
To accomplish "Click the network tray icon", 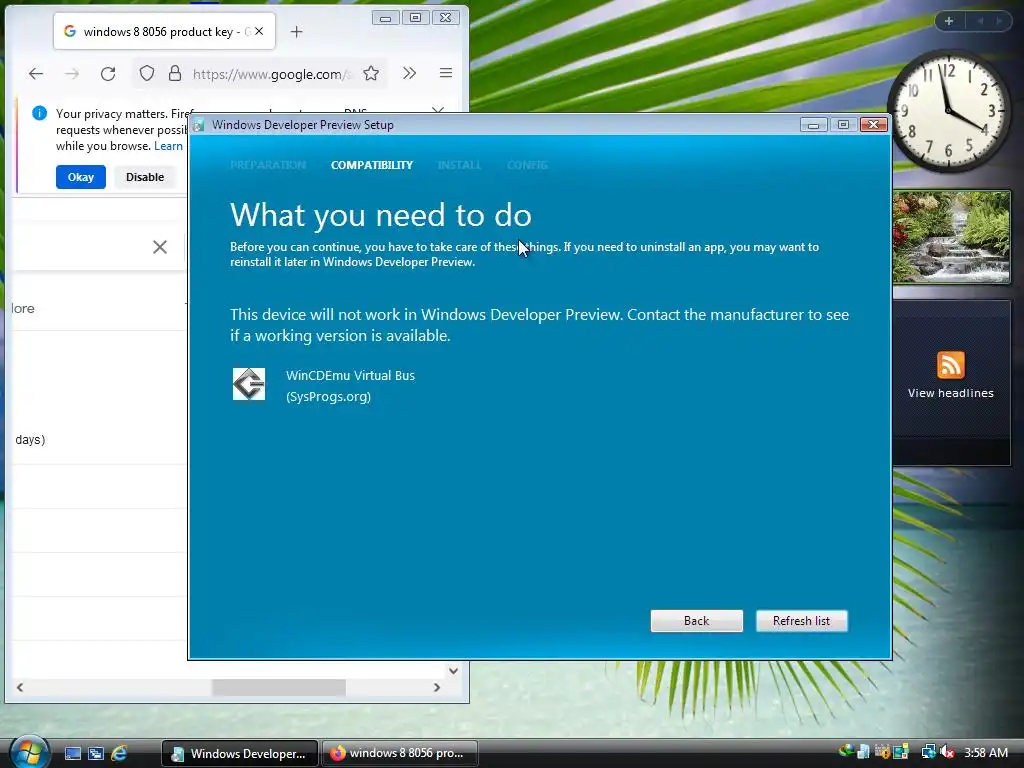I will point(928,752).
